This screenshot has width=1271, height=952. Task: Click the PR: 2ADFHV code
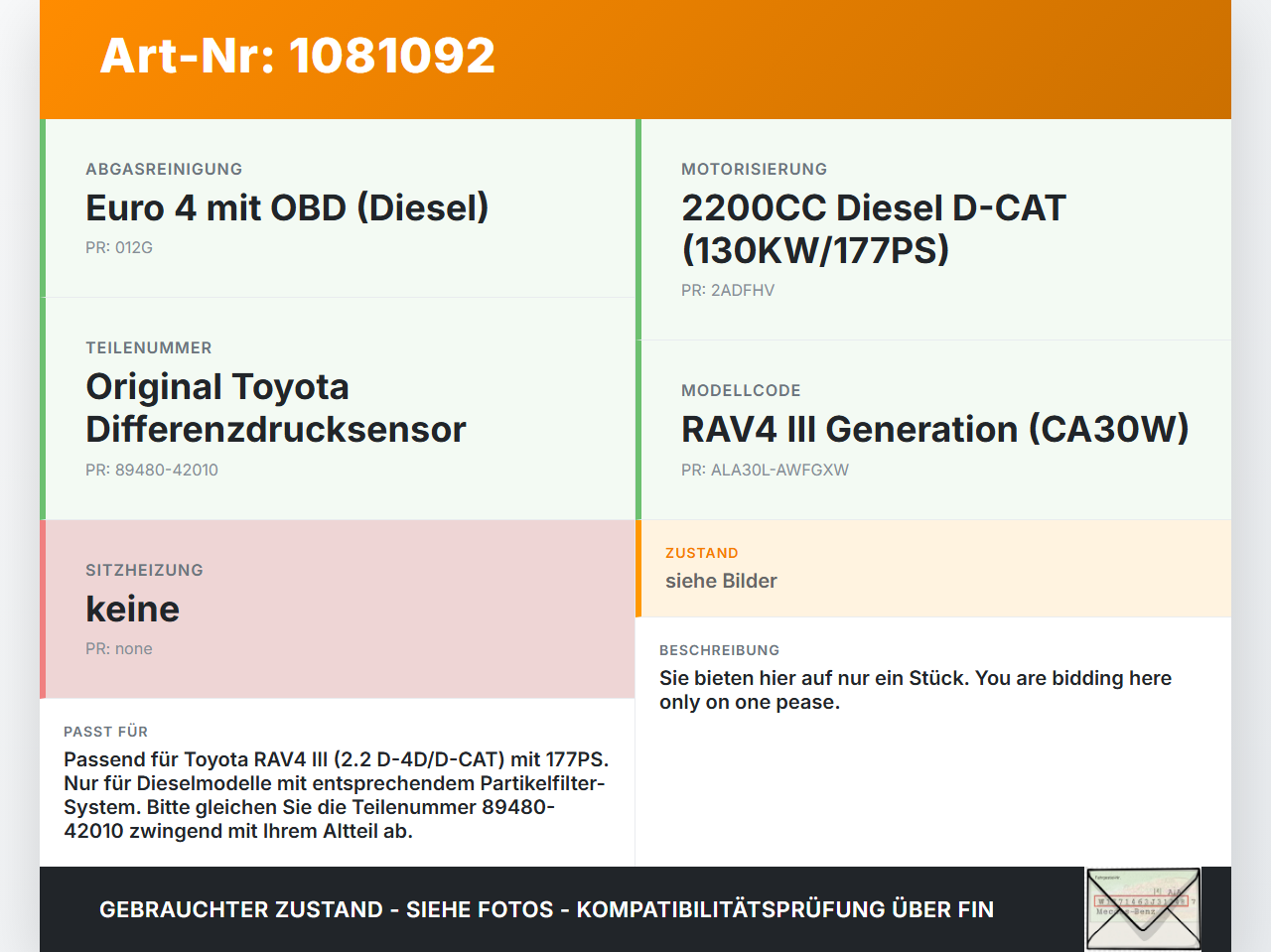[728, 290]
